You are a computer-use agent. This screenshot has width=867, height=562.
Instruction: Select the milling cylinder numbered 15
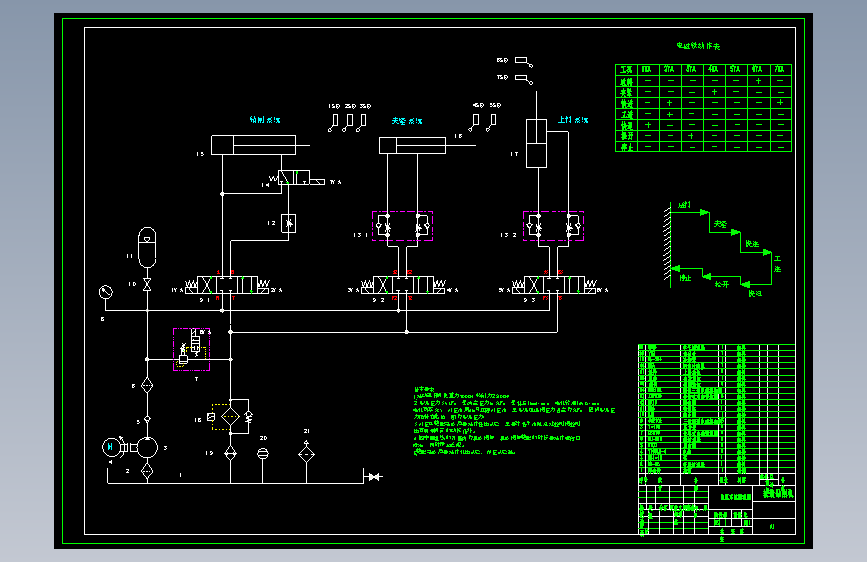(x=253, y=145)
